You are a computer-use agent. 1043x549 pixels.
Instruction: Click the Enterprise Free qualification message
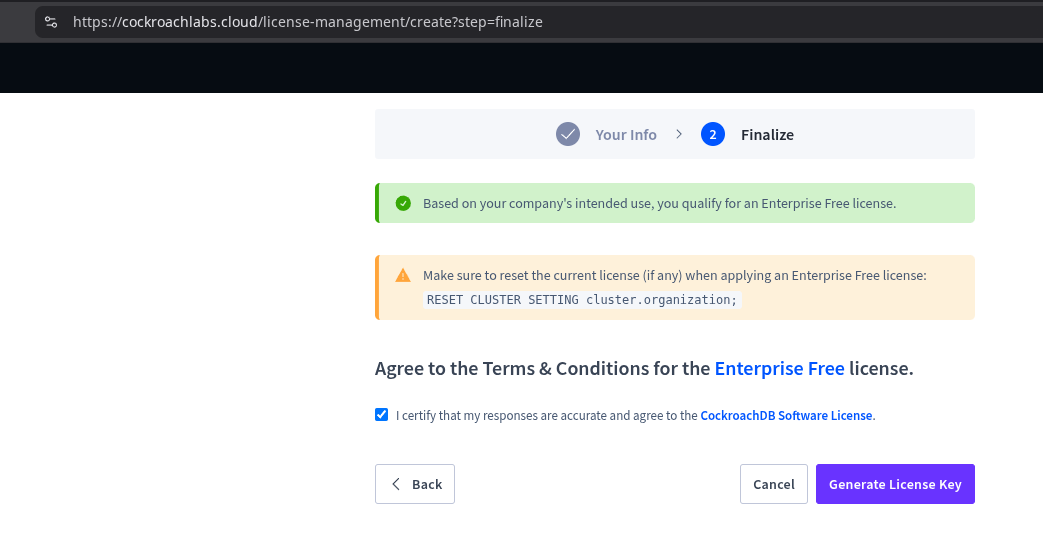pyautogui.click(x=659, y=204)
